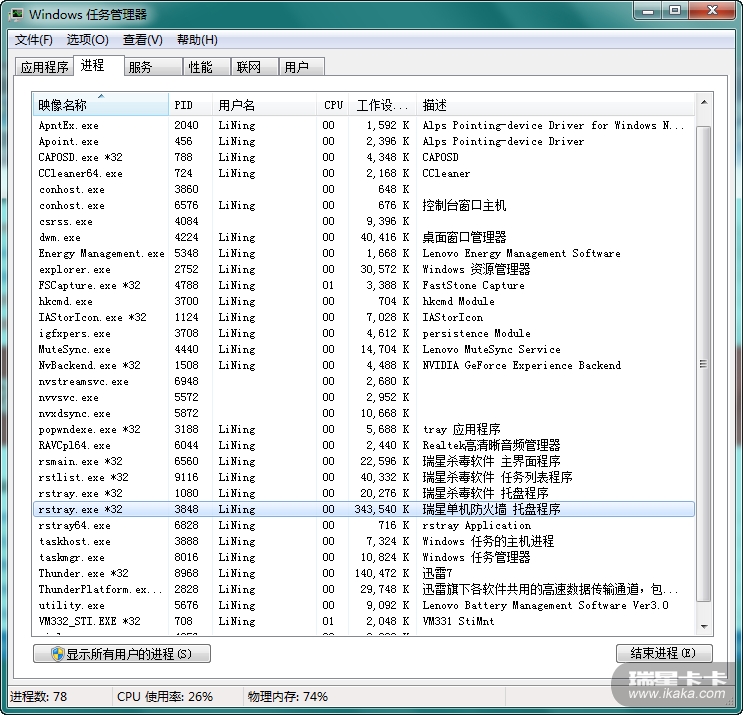Select rstlist.exe *32 process
Viewport: 743px width, 715px height.
(364, 478)
